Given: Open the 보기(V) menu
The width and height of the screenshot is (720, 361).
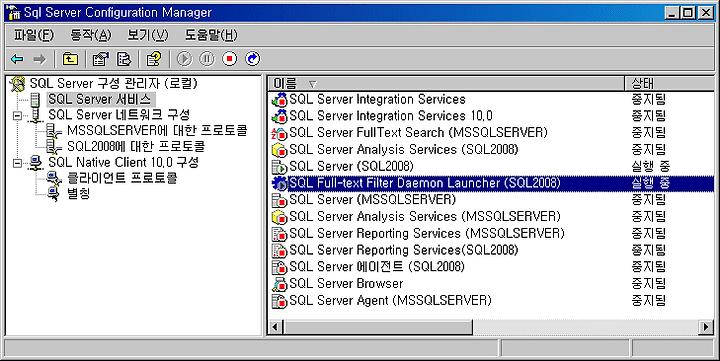Looking at the screenshot, I should coord(147,35).
